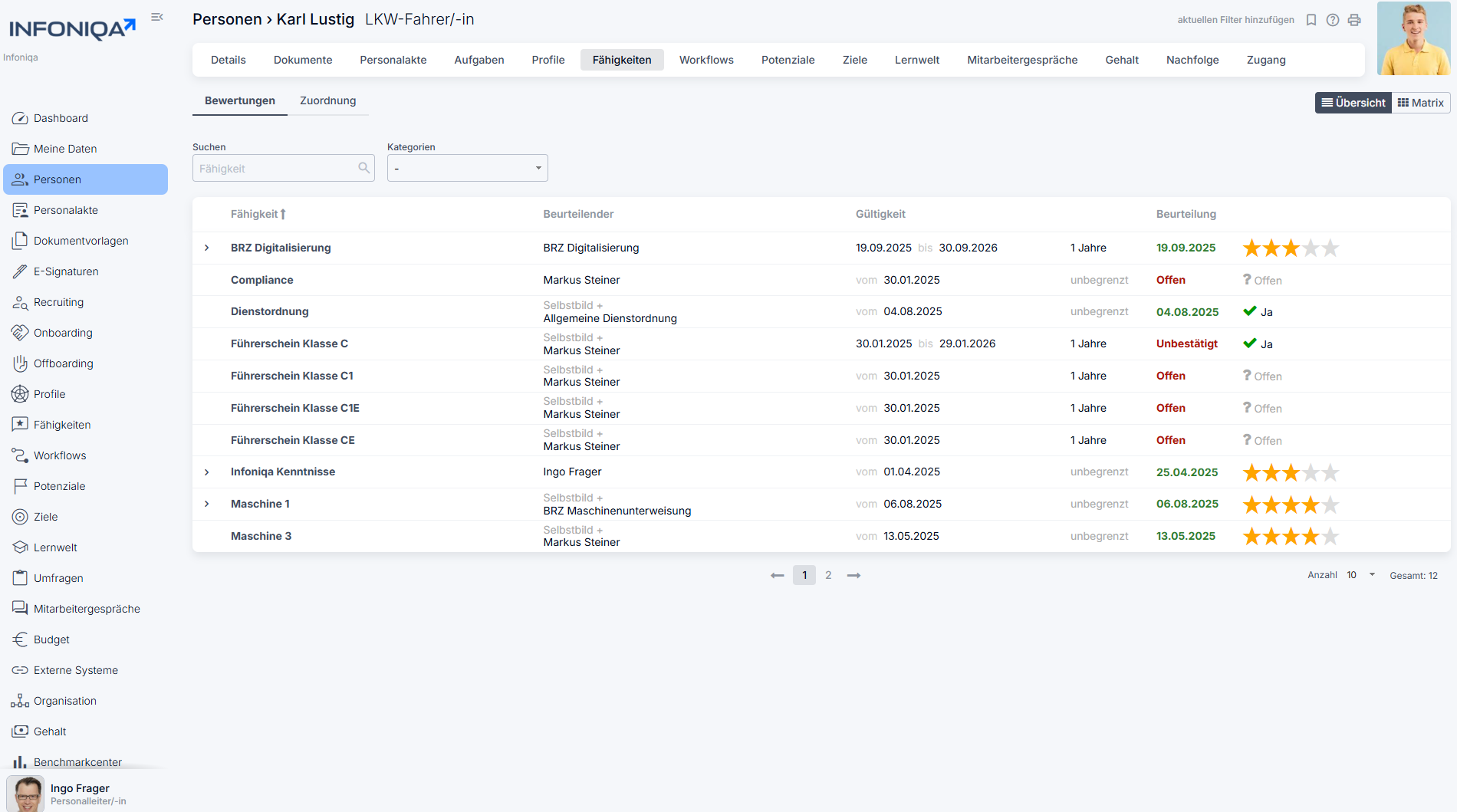Open the Kategorien dropdown
Viewport: 1457px width, 812px height.
(468, 168)
